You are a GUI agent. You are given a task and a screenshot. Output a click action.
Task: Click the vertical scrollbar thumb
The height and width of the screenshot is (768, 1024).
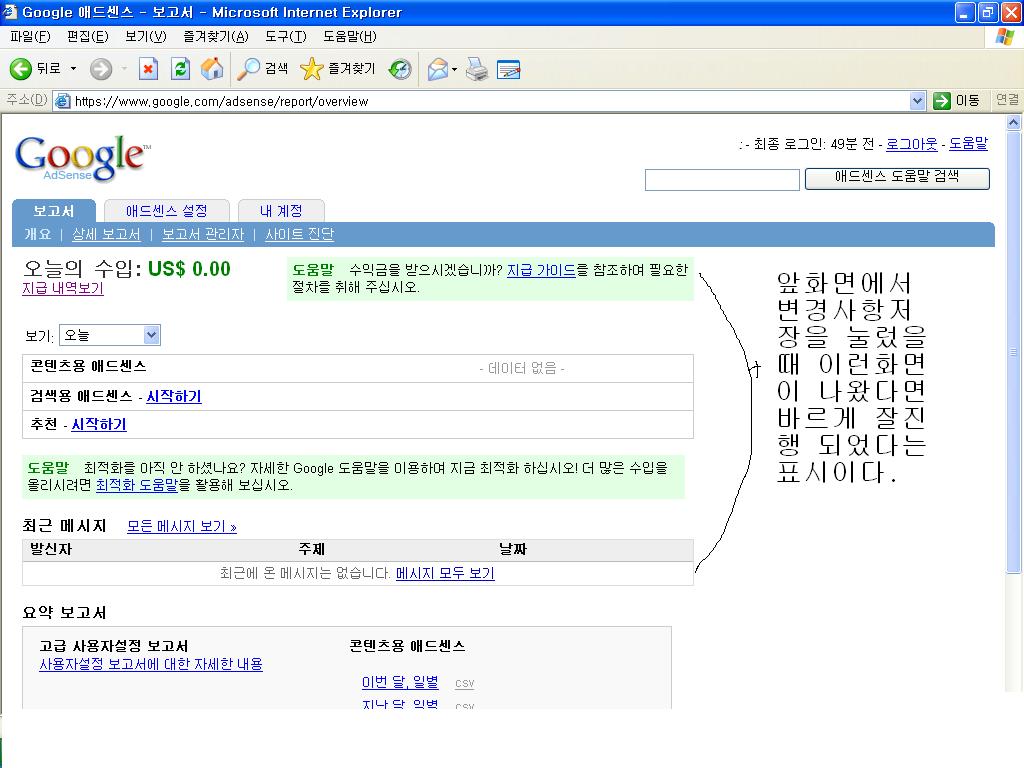[x=1014, y=353]
